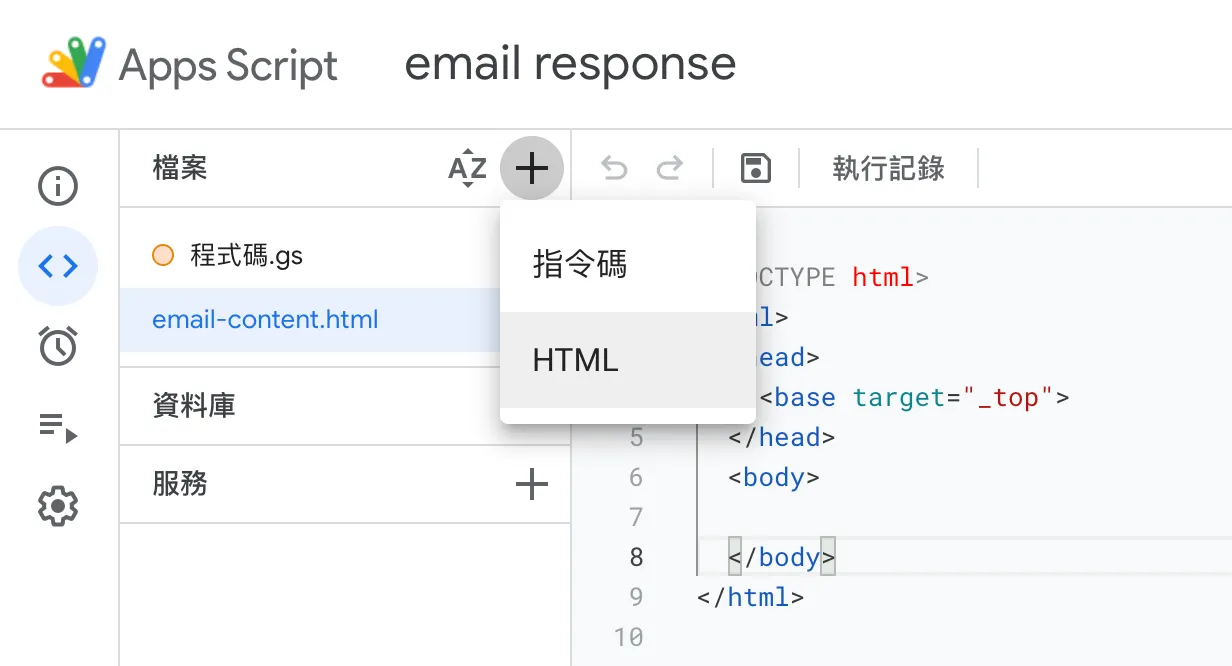The height and width of the screenshot is (666, 1232).
Task: Open the 程式碼.gs file
Action: pyautogui.click(x=246, y=256)
